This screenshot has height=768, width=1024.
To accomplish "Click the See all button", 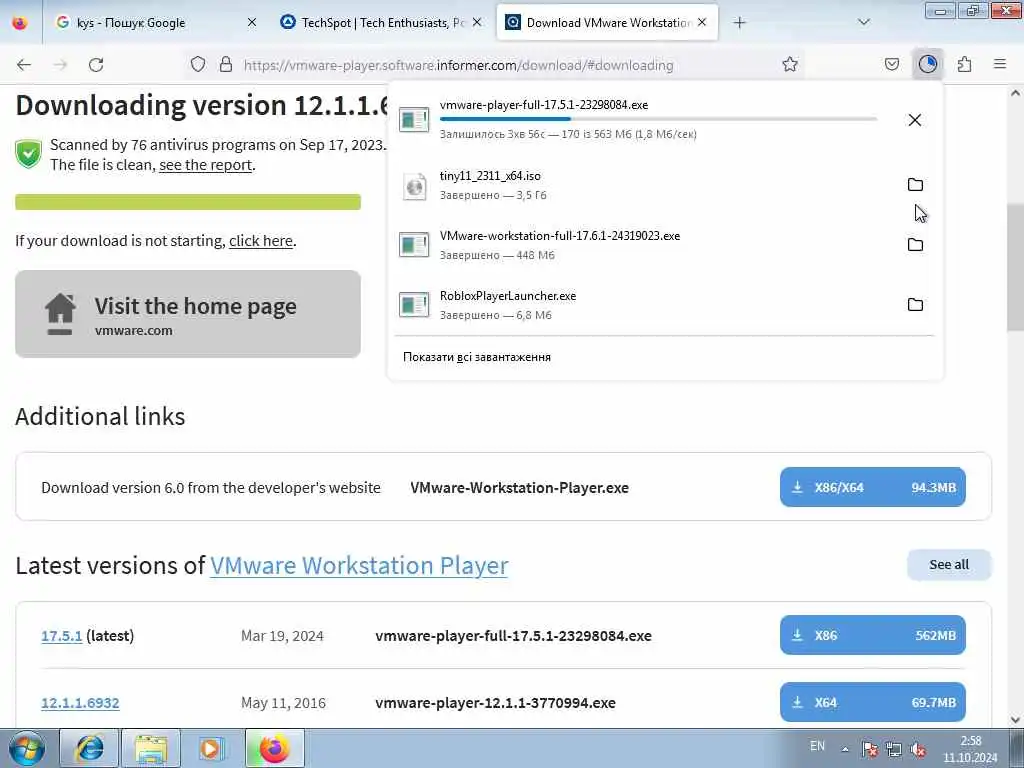I will tap(949, 565).
